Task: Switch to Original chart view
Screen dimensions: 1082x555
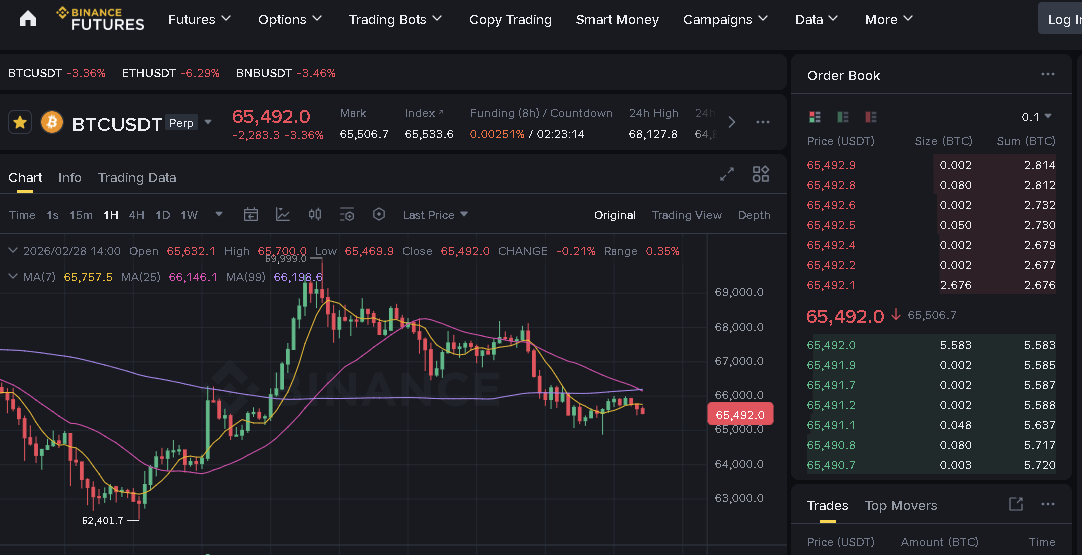Action: [614, 215]
